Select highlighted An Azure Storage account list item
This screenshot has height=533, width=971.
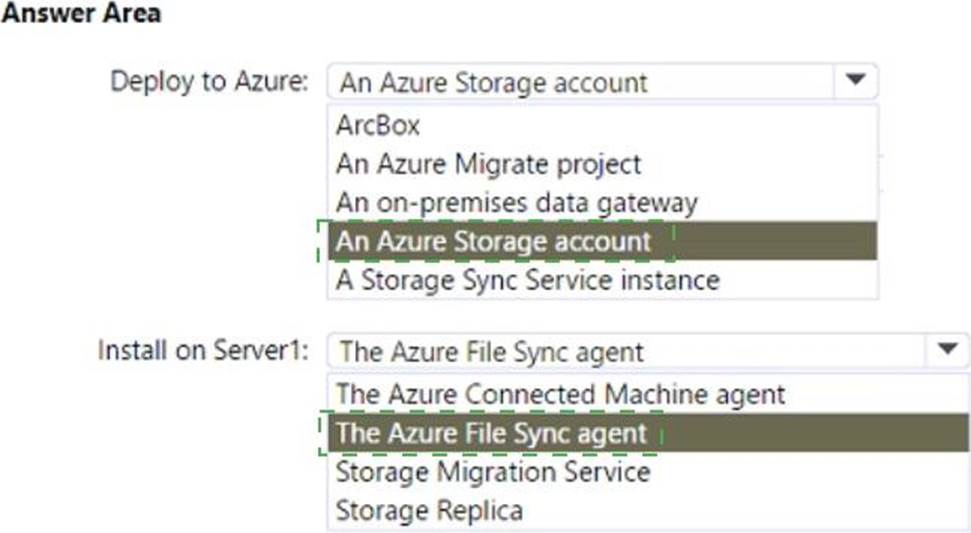pos(494,241)
